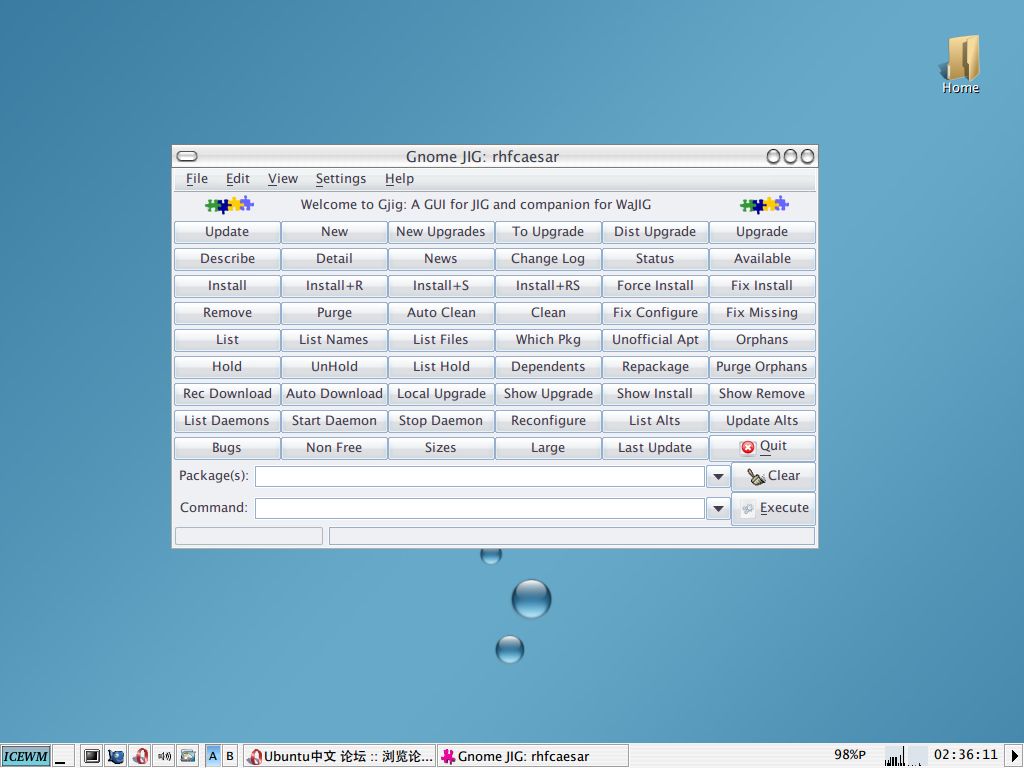Viewport: 1024px width, 768px height.
Task: Open the Help menu
Action: tap(399, 179)
